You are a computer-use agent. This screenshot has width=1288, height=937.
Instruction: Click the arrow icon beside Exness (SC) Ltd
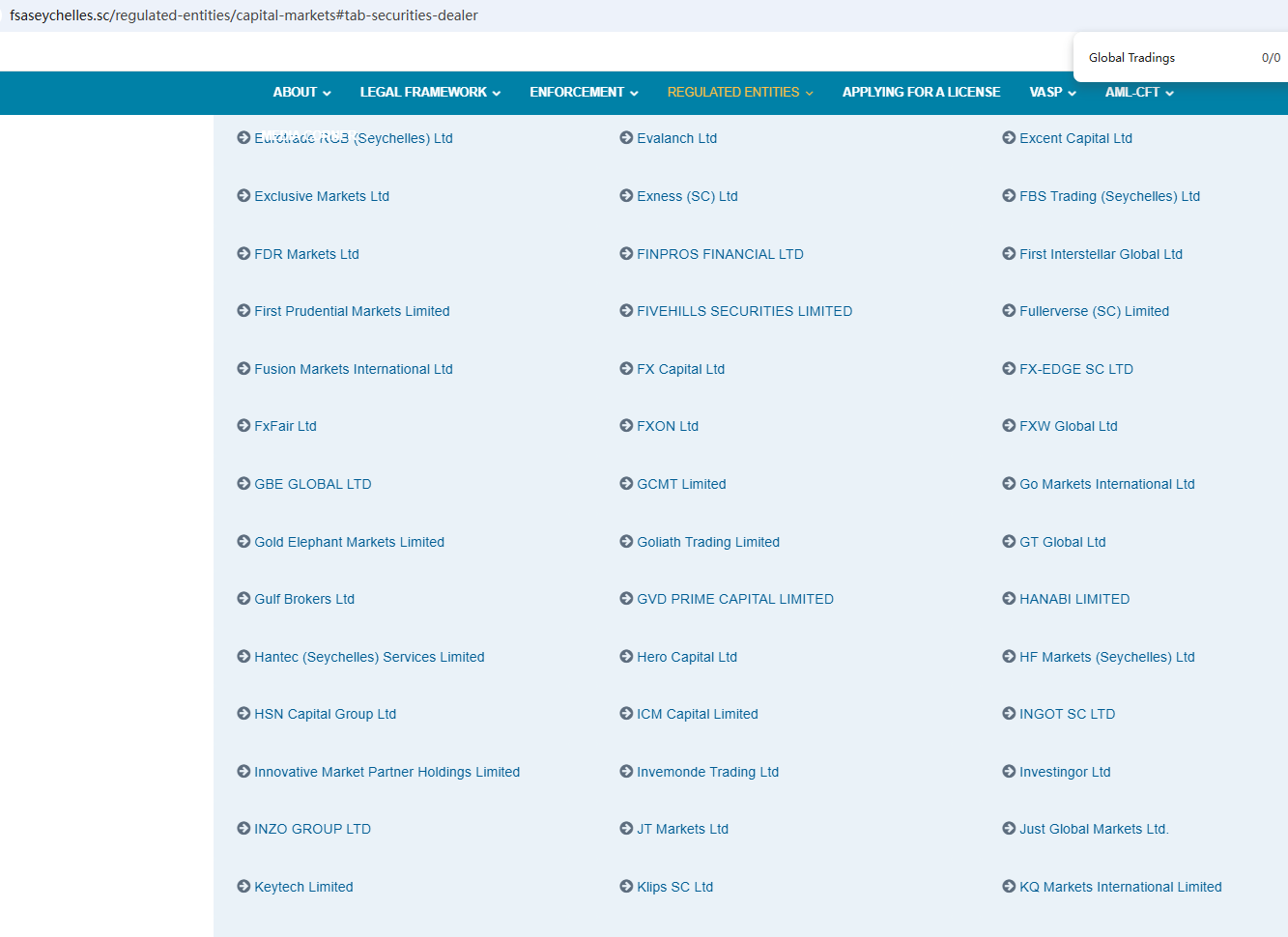click(x=626, y=196)
